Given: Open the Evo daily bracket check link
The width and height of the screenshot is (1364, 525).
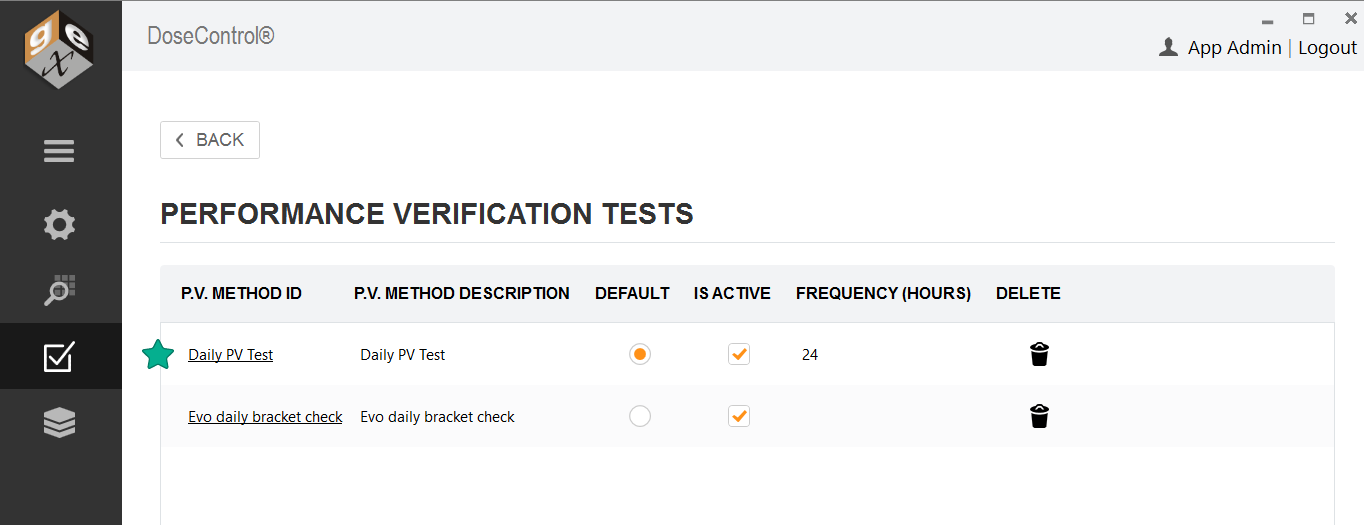Looking at the screenshot, I should click(265, 417).
